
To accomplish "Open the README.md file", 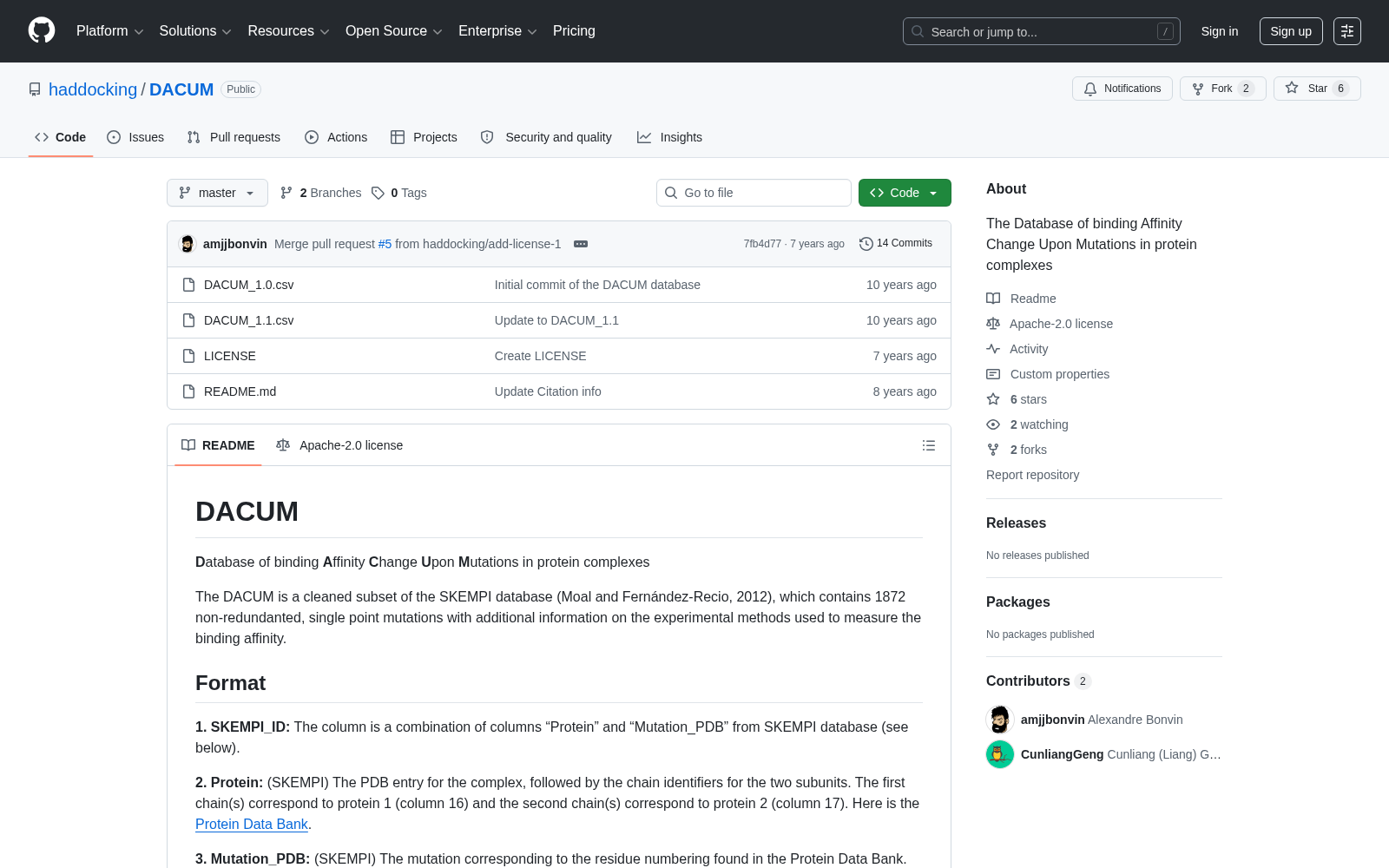I will (x=240, y=391).
